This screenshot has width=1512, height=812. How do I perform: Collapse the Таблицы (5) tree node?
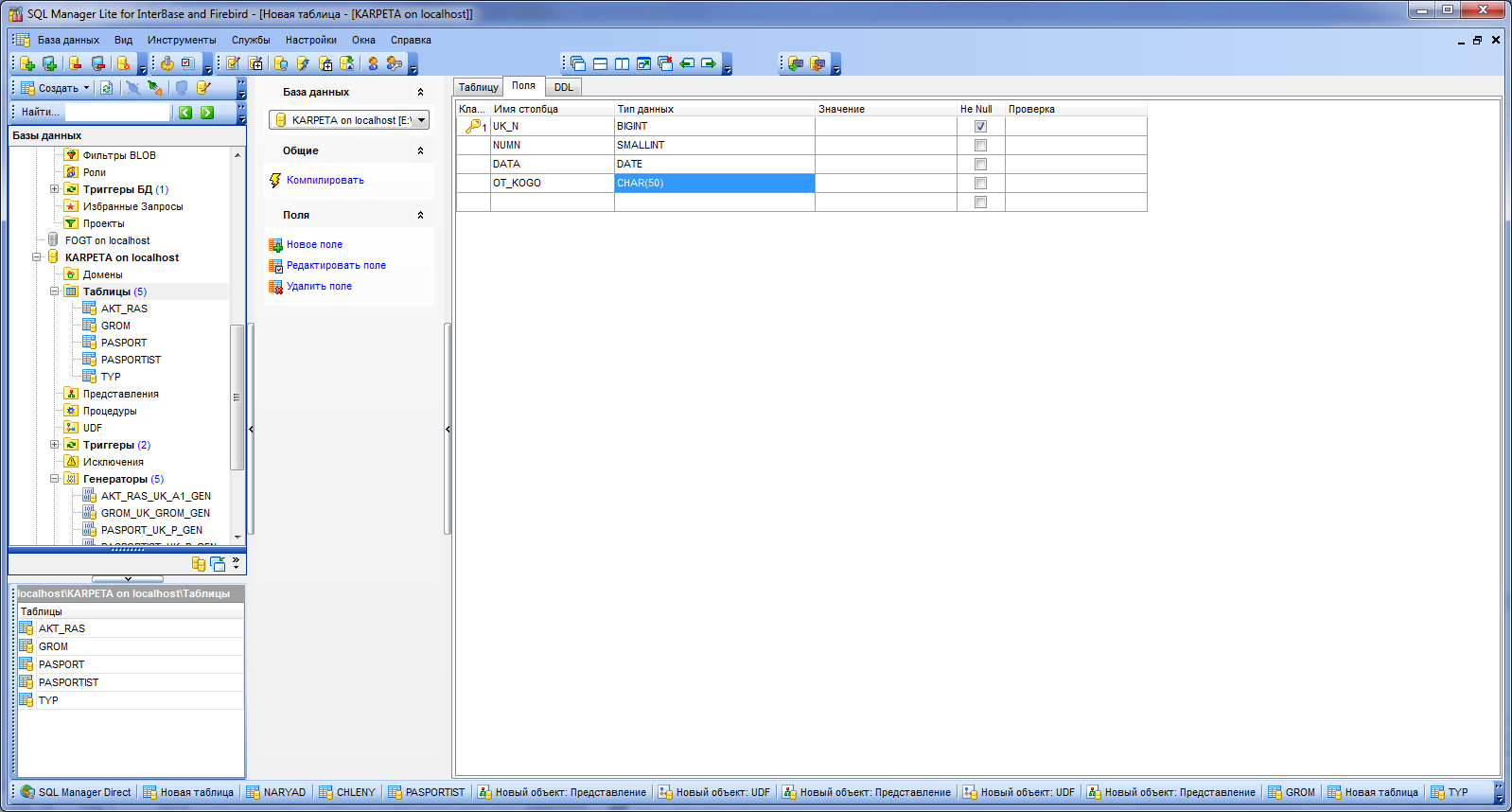click(x=54, y=291)
